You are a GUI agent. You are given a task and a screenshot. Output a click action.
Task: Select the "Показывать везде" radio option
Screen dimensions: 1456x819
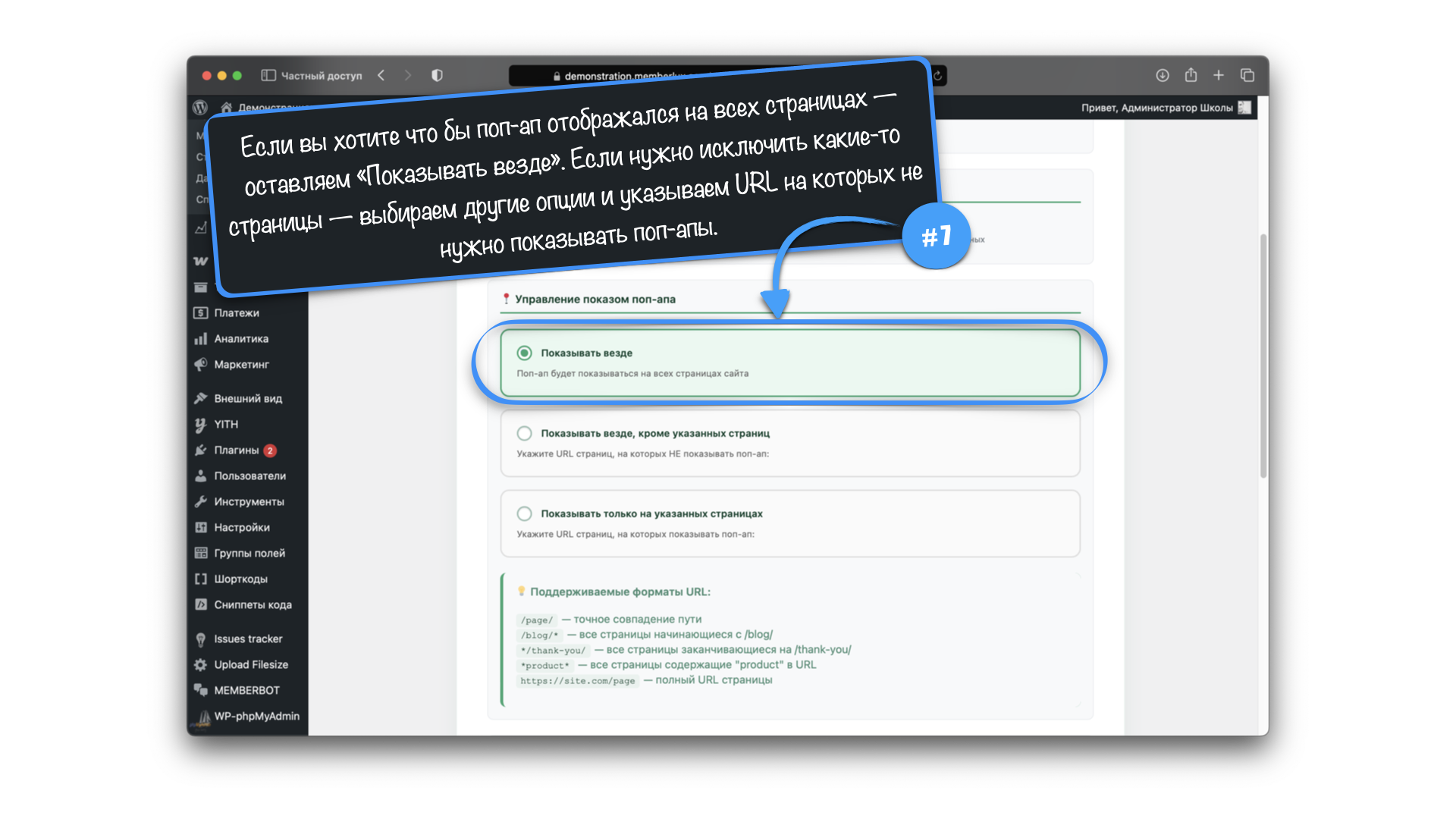[524, 353]
